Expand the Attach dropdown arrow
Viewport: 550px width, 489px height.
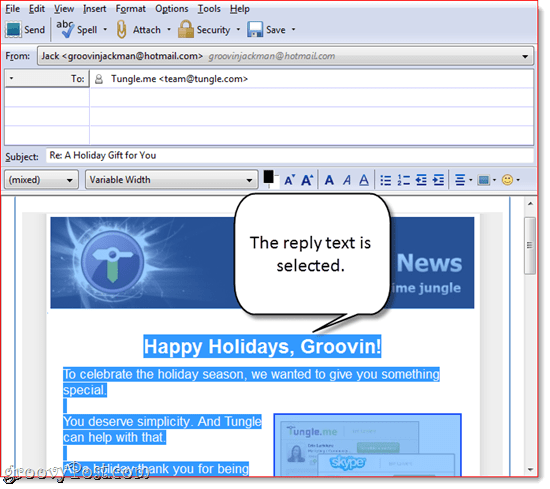(169, 30)
